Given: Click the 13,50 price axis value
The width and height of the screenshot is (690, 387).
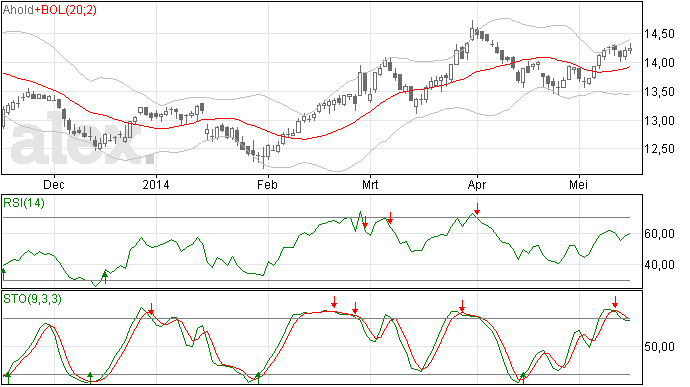Looking at the screenshot, I should (659, 92).
